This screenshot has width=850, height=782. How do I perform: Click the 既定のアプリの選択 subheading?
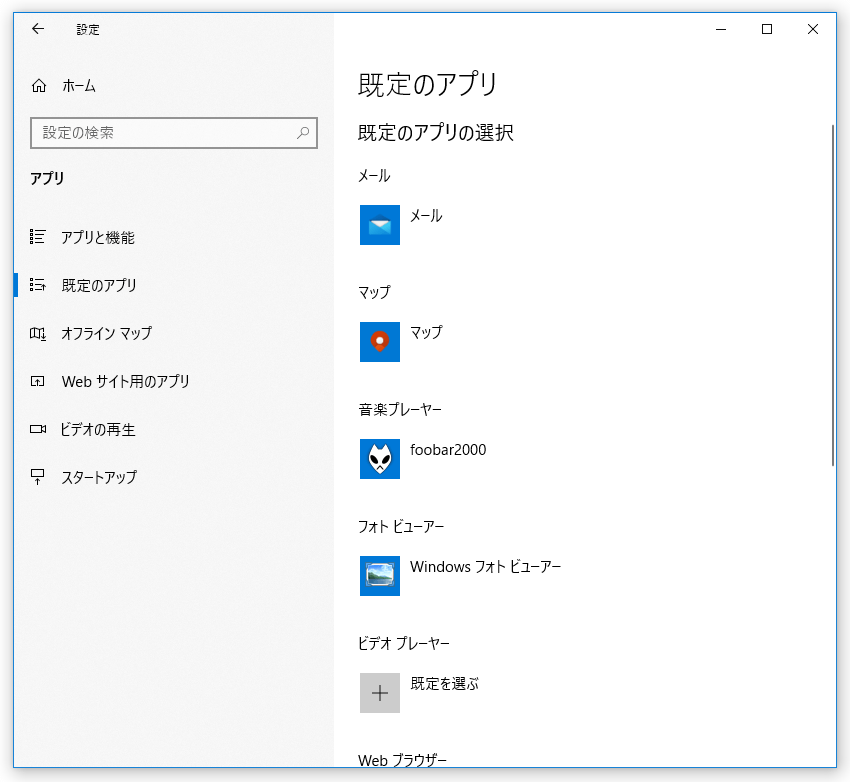click(x=435, y=133)
